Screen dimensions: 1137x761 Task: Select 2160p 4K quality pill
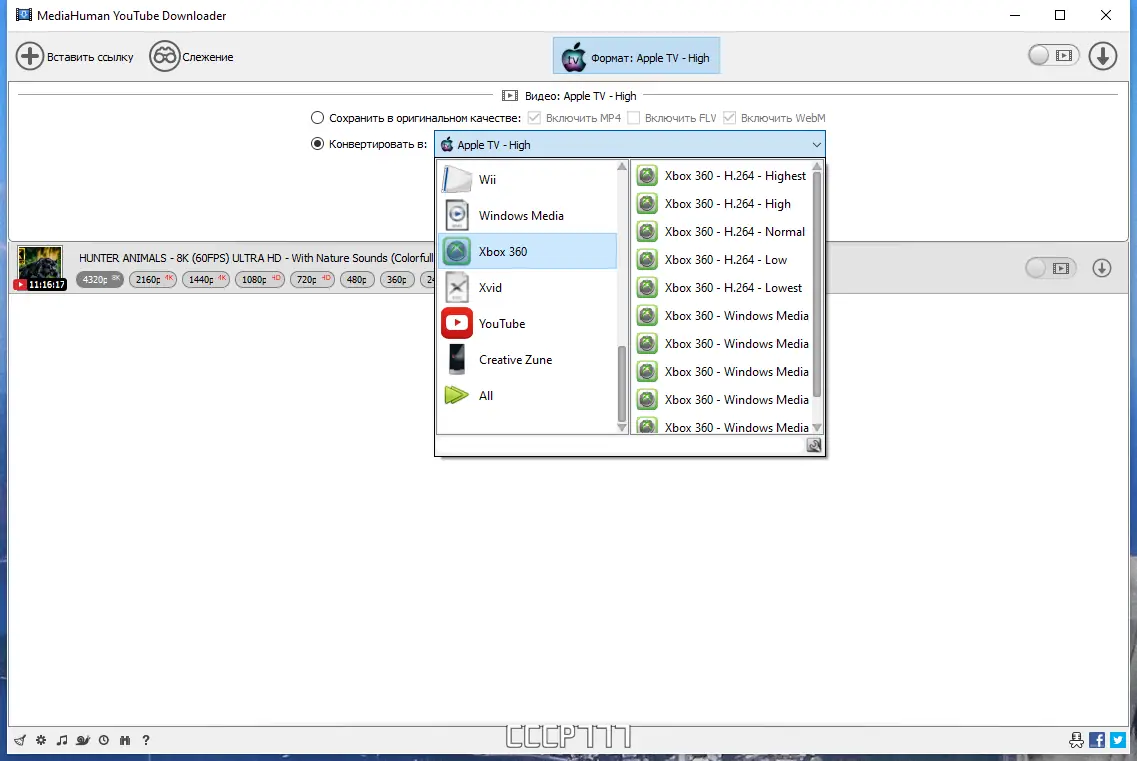click(x=152, y=279)
